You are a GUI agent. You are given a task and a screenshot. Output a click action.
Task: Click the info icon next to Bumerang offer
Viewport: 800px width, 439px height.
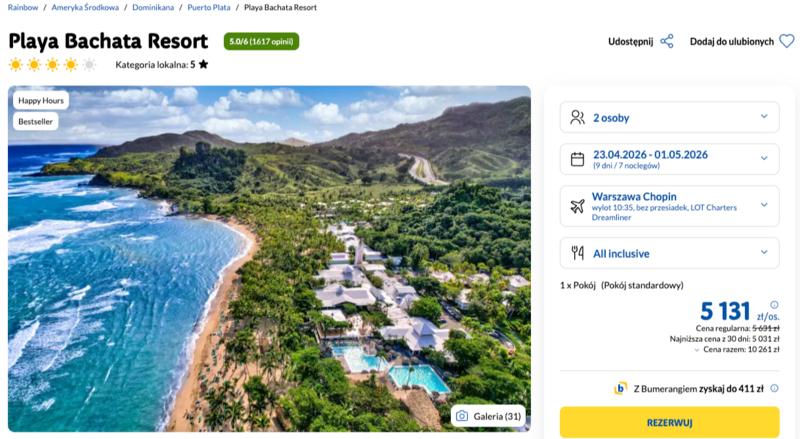point(774,388)
